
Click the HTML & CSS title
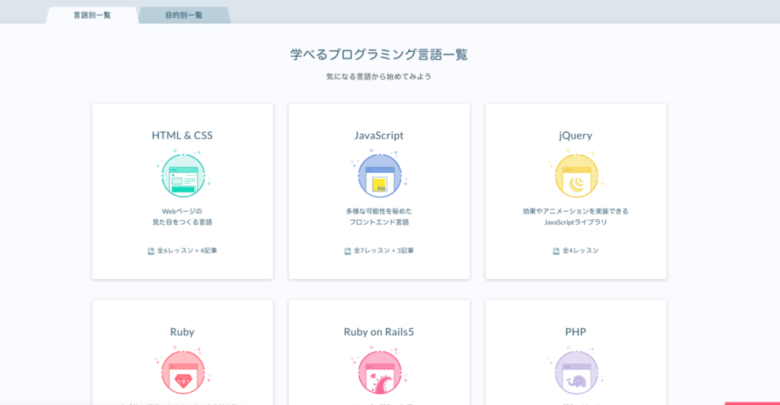(x=182, y=135)
